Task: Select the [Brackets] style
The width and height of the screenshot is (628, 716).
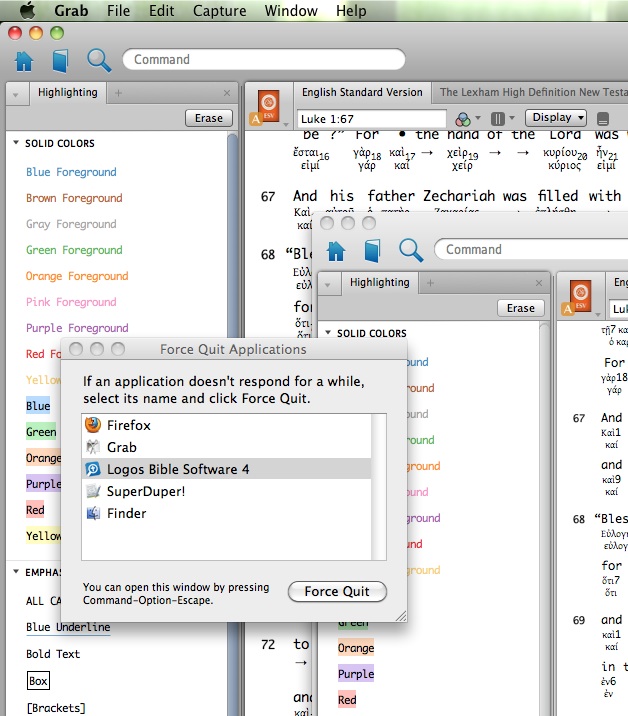Action: [x=56, y=708]
